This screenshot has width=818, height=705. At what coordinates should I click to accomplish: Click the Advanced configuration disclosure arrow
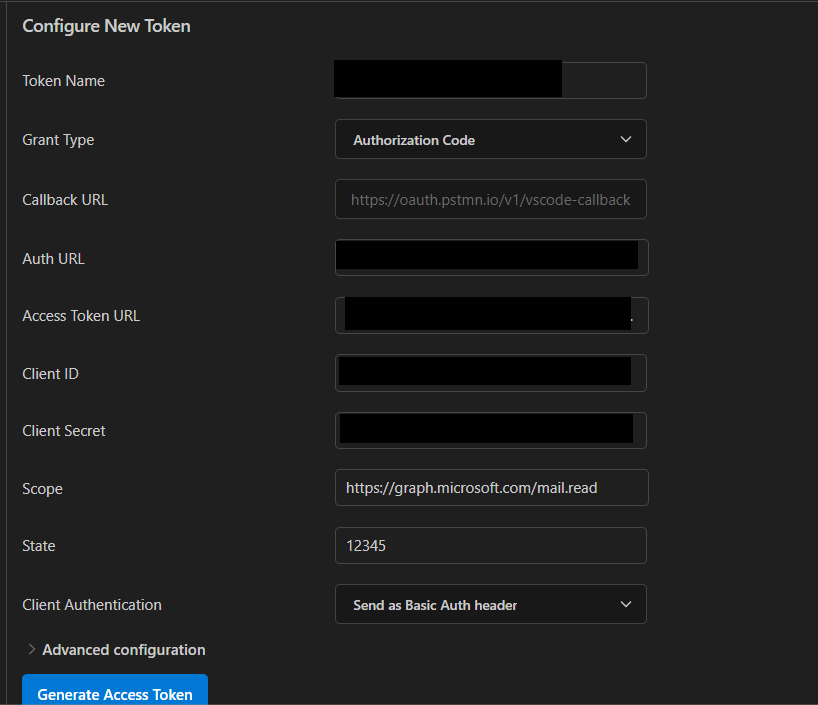click(31, 649)
